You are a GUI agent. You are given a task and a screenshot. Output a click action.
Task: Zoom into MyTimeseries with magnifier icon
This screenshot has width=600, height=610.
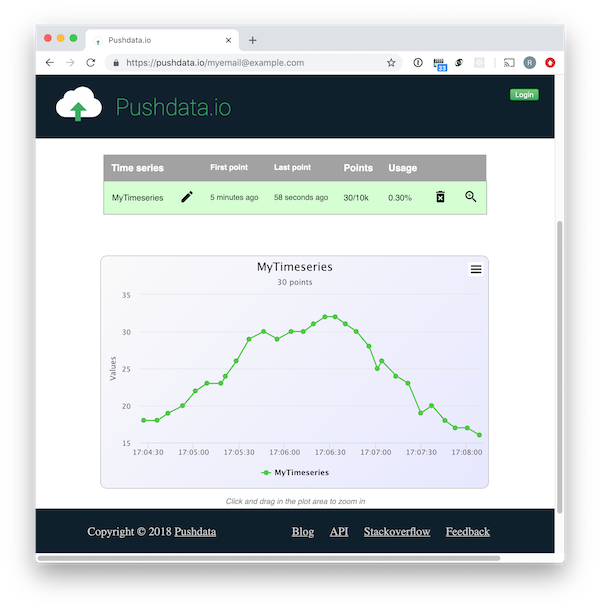pos(470,196)
